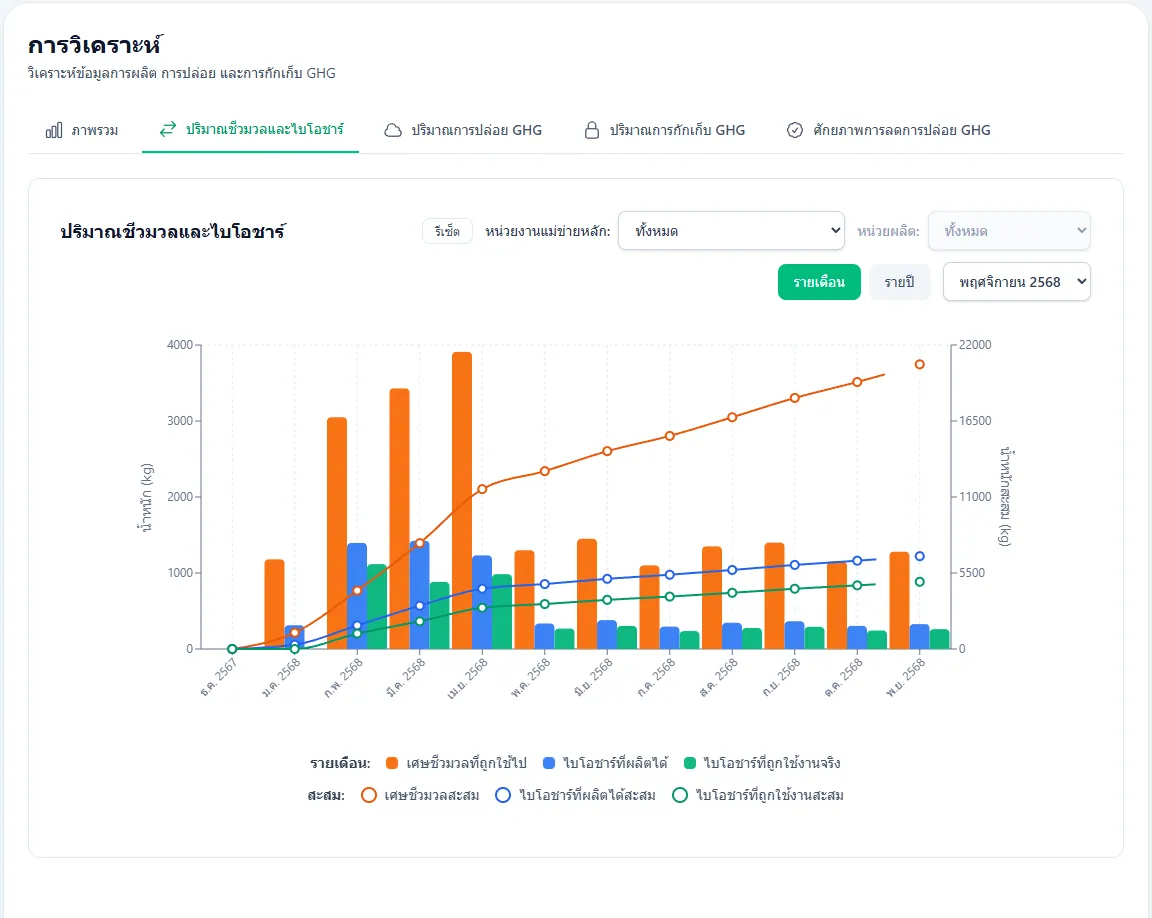Open the ภาพรวม tab

pyautogui.click(x=82, y=130)
